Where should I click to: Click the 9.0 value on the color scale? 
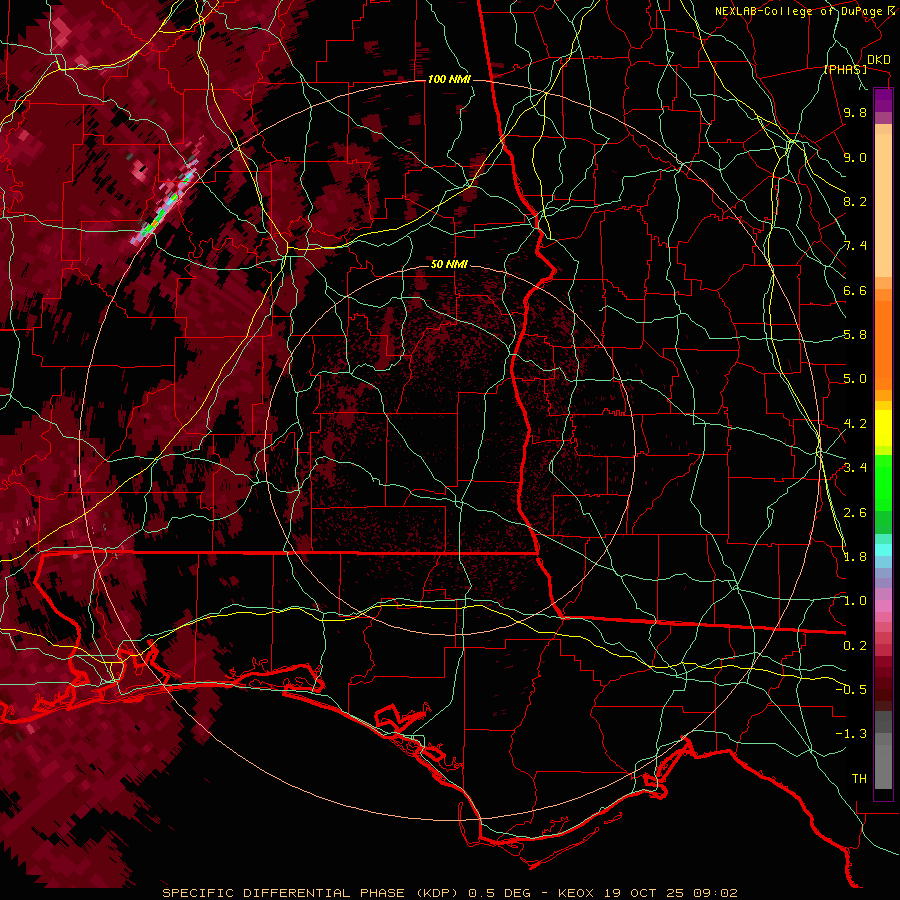click(x=855, y=157)
